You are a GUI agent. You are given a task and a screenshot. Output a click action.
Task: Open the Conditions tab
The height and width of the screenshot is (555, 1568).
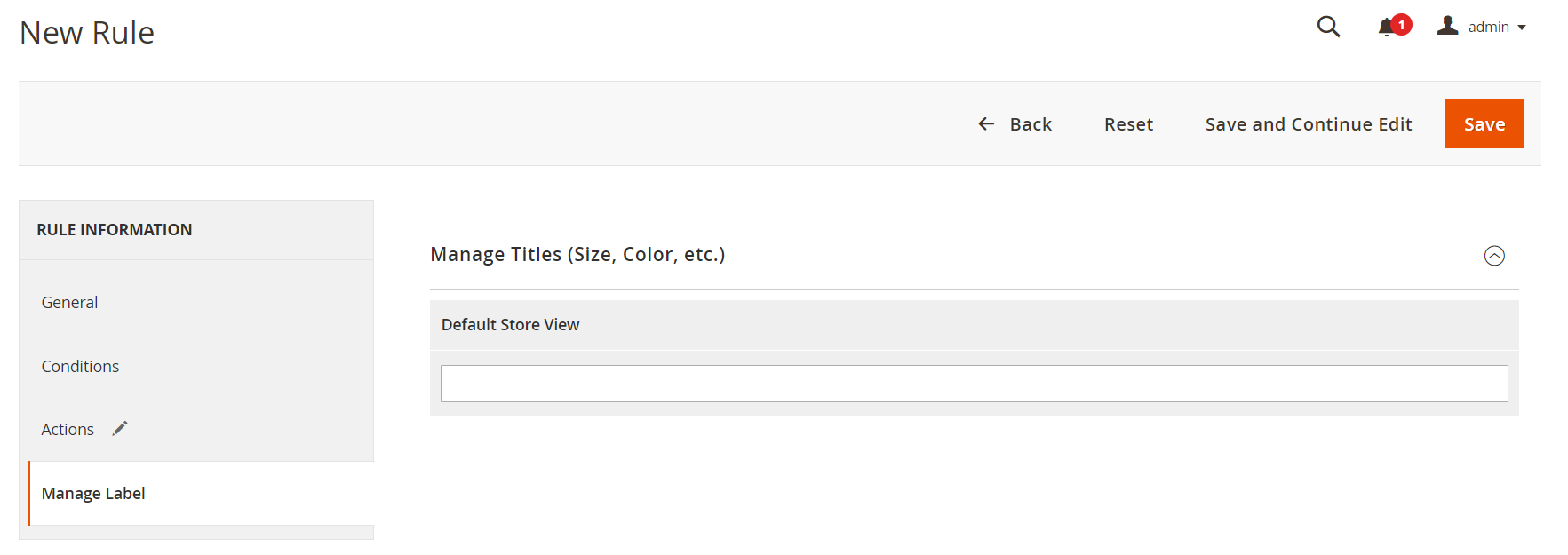(80, 367)
